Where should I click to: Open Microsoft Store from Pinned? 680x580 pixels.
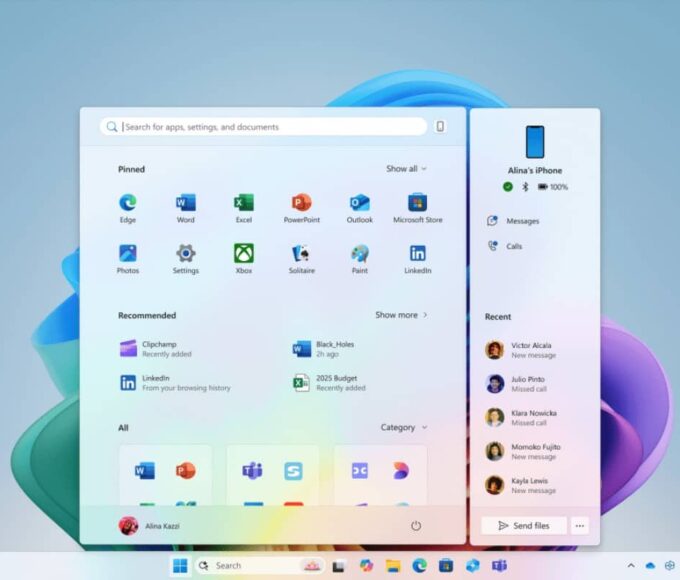[x=418, y=208]
